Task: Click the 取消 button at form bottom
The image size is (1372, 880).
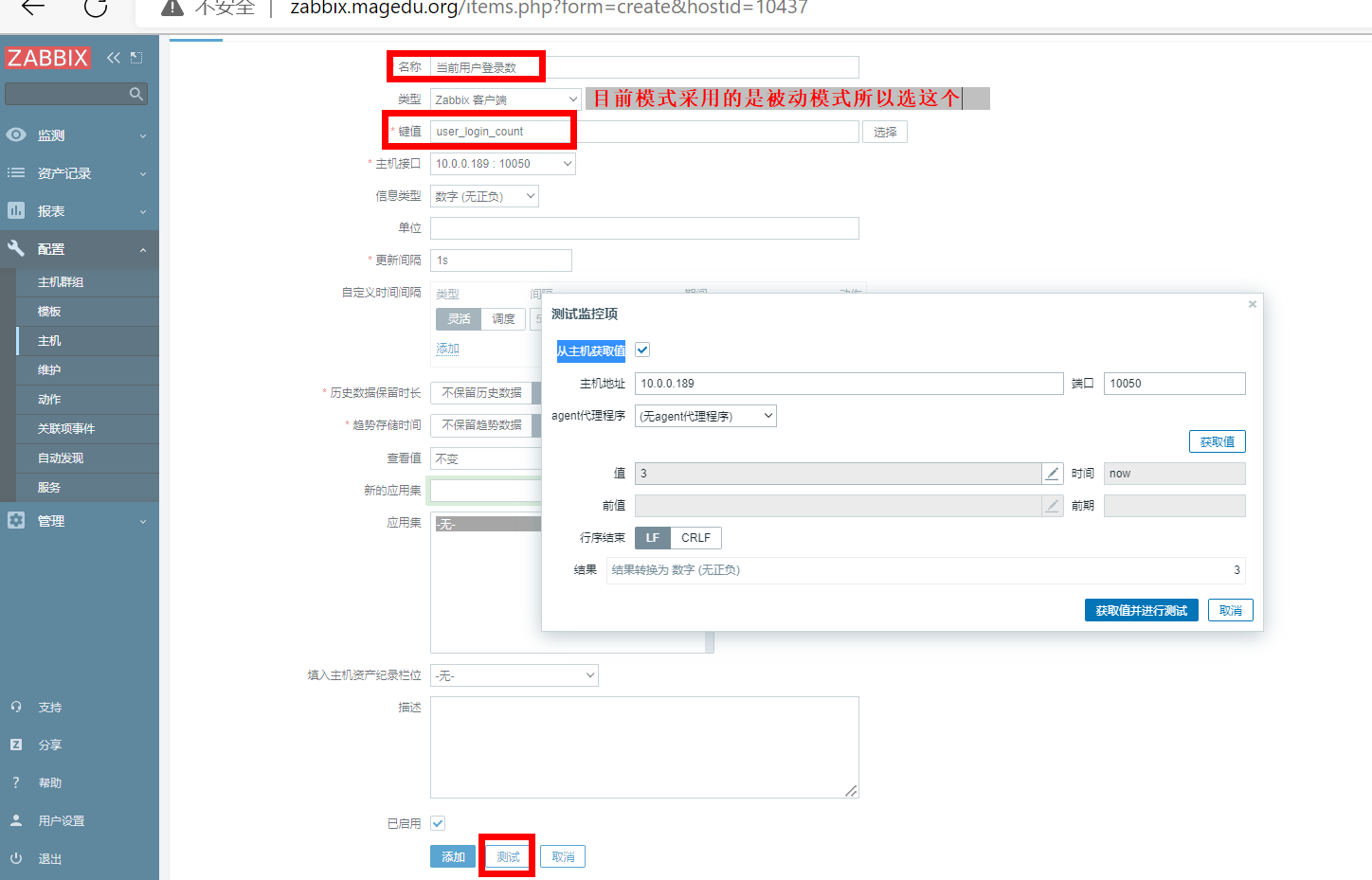Action: tap(563, 856)
